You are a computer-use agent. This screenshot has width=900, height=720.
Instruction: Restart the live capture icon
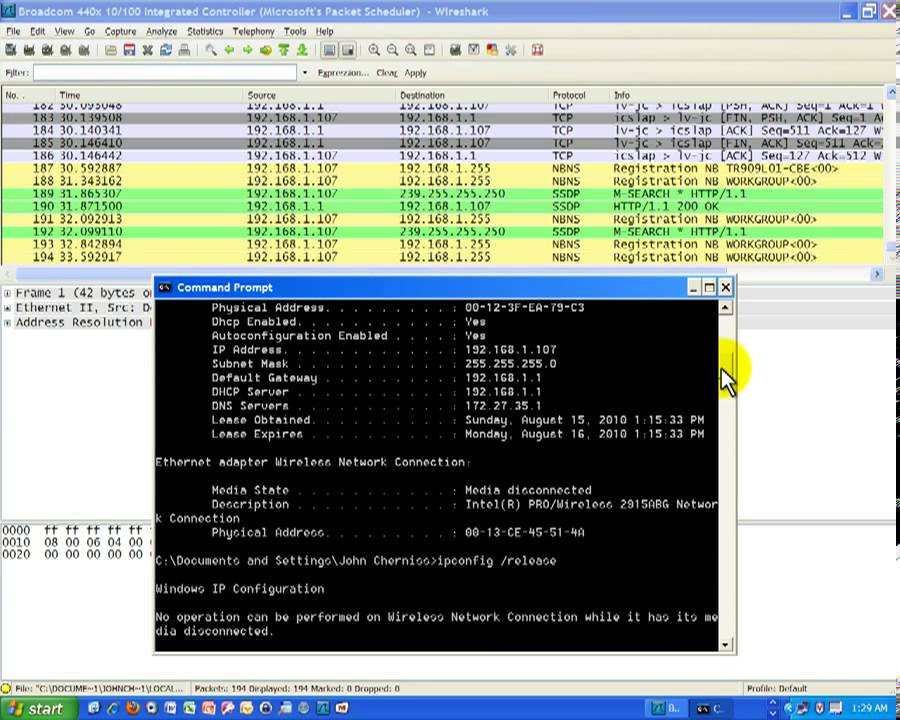[x=84, y=51]
